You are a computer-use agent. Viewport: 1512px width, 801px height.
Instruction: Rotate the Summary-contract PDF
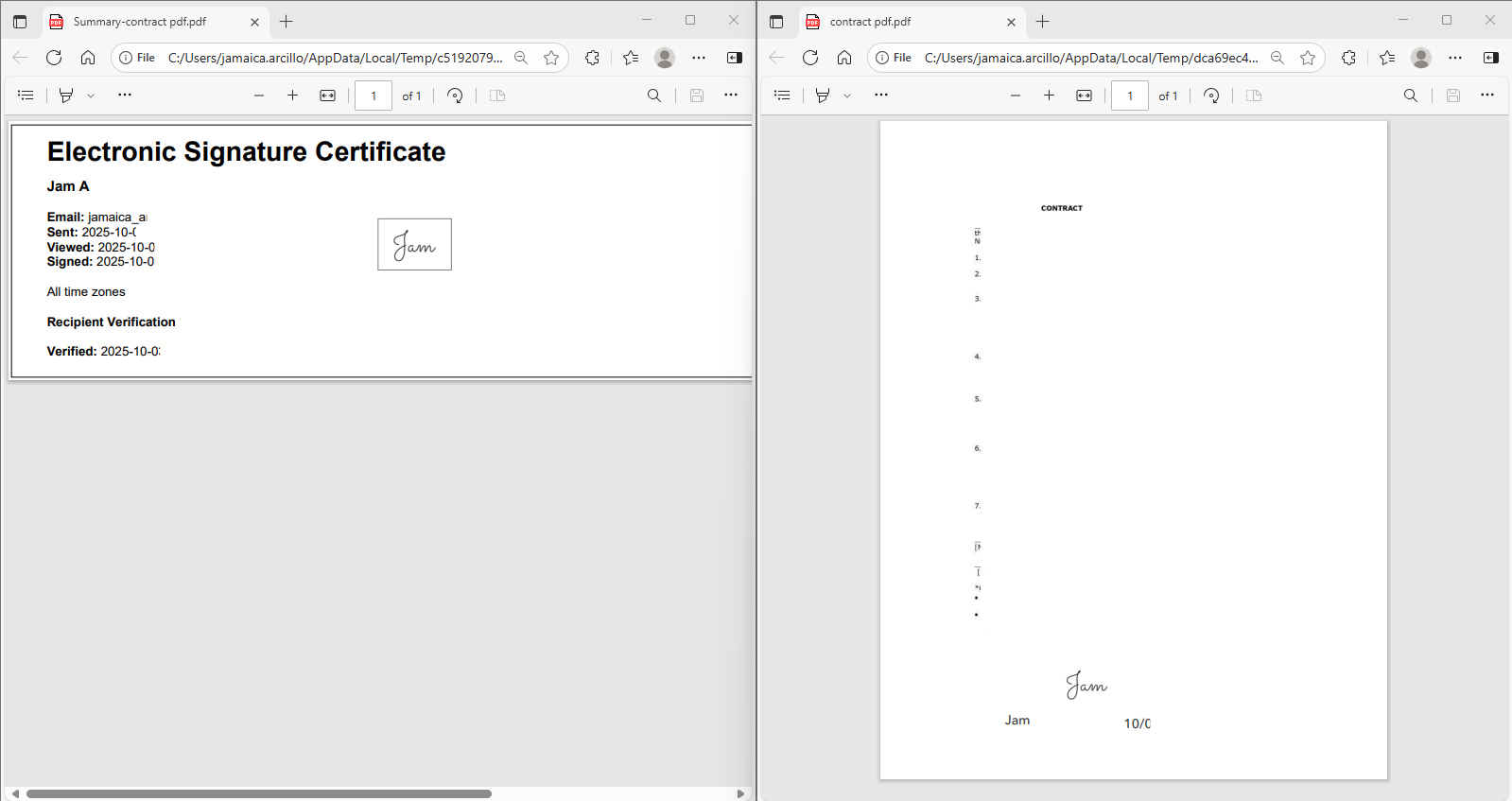tap(455, 96)
